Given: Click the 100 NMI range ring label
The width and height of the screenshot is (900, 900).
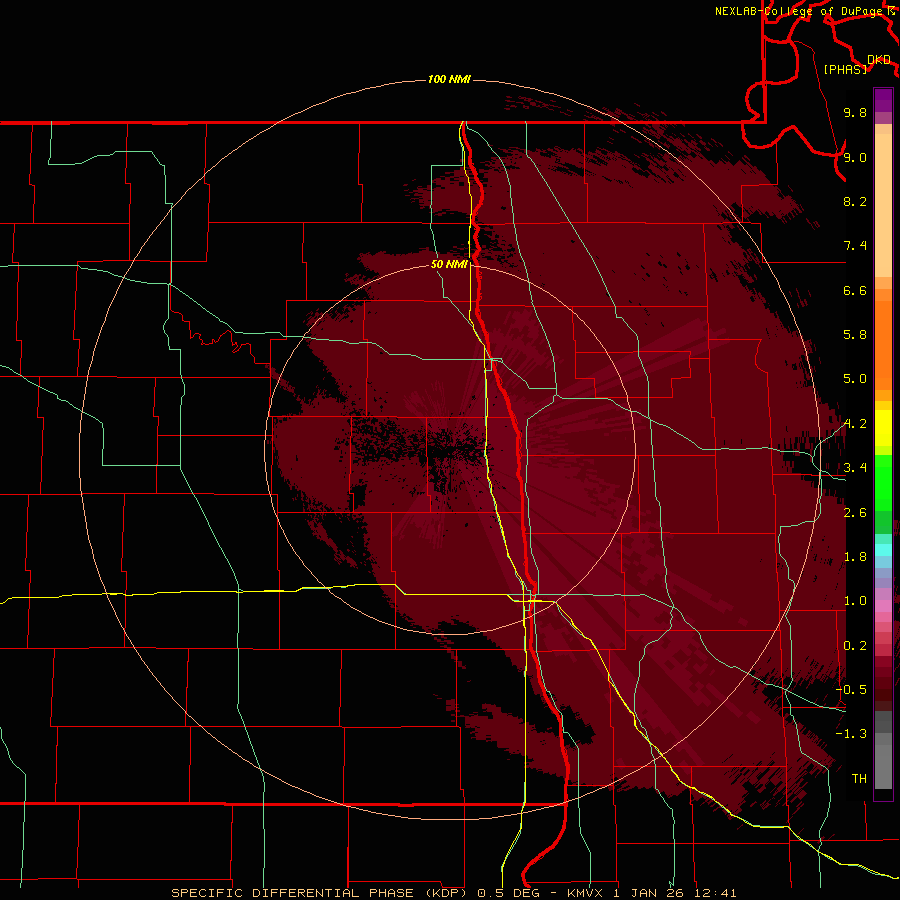Looking at the screenshot, I should coord(449,79).
